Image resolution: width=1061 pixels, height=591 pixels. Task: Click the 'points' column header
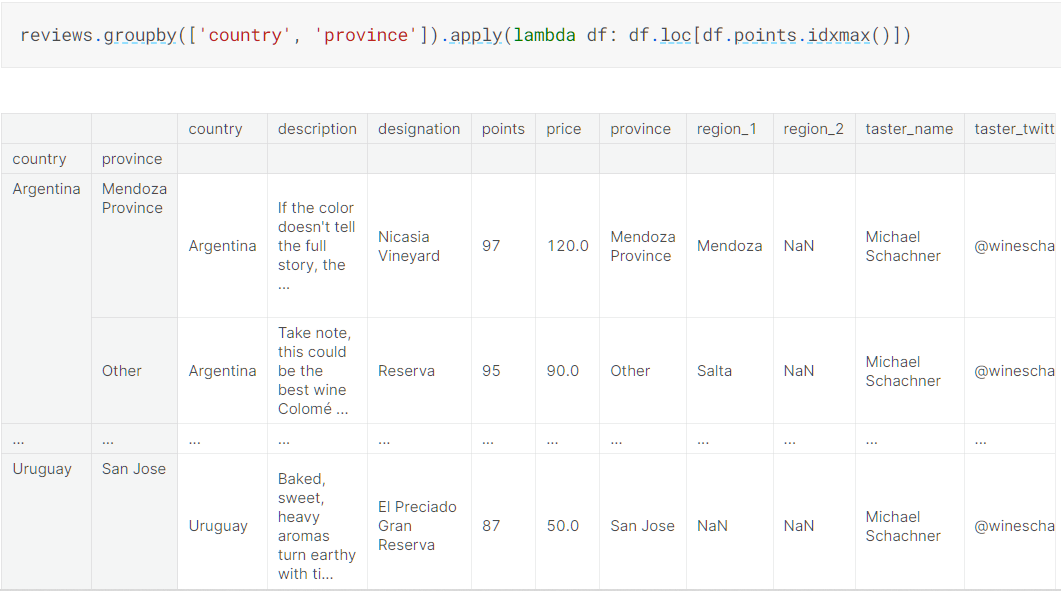503,129
